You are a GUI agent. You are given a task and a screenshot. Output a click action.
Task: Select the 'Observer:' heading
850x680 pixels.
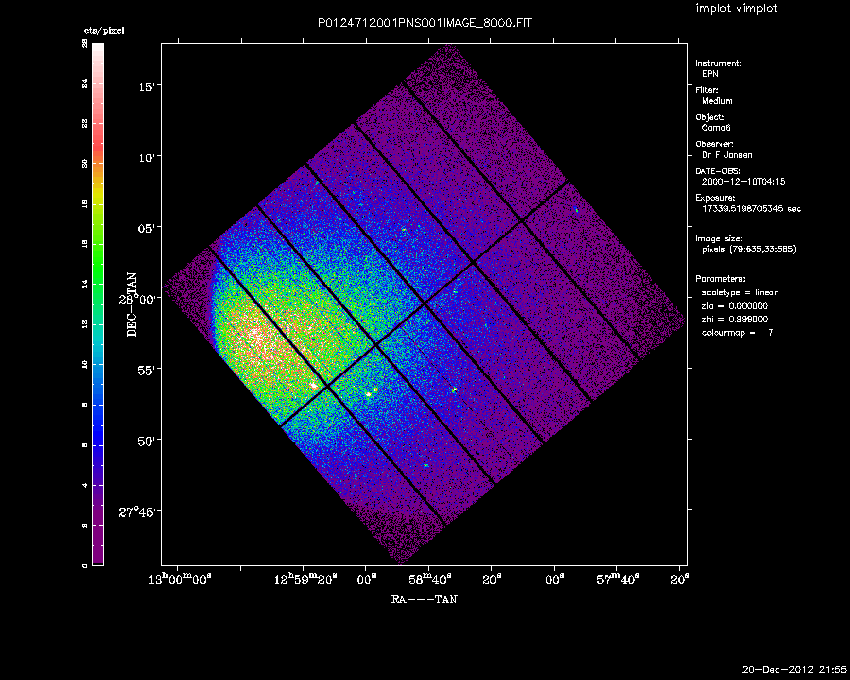(714, 144)
